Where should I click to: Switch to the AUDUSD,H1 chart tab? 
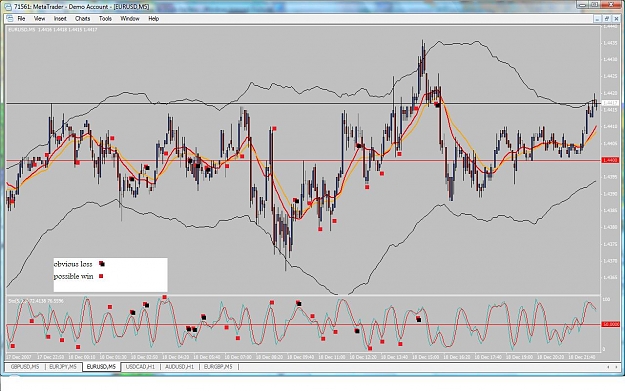pos(179,367)
